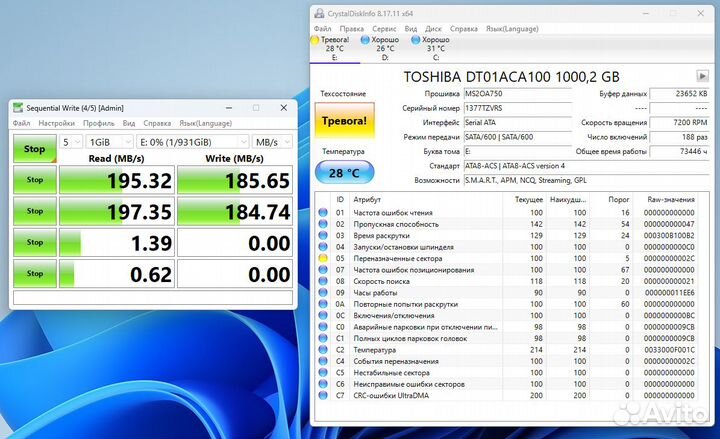Click the status dot for attribute 07
This screenshot has width=720, height=439.
pos(323,270)
